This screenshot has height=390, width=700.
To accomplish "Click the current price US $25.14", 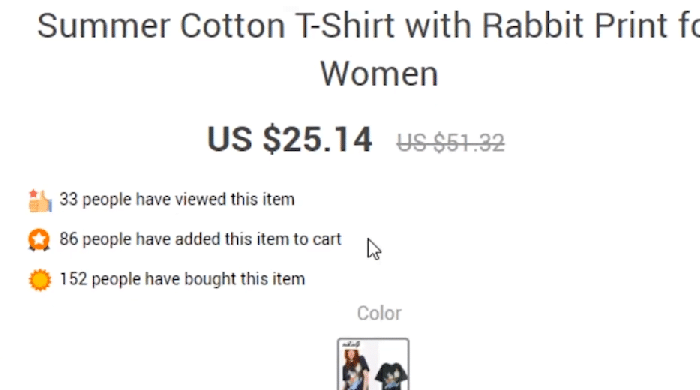I will pos(289,139).
